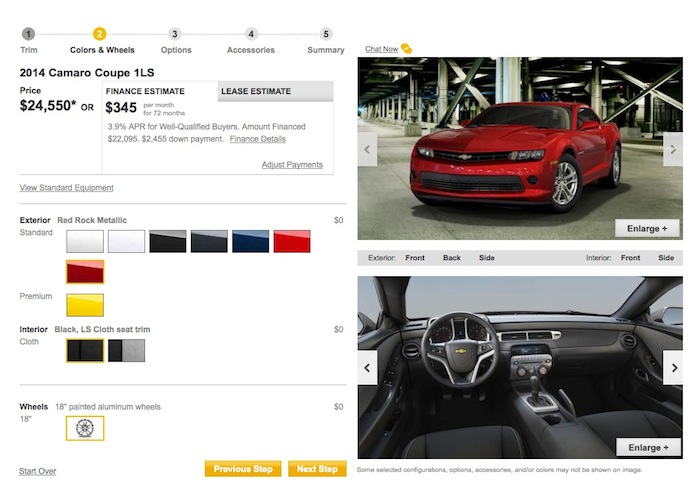Select the black exterior color swatch

click(168, 241)
